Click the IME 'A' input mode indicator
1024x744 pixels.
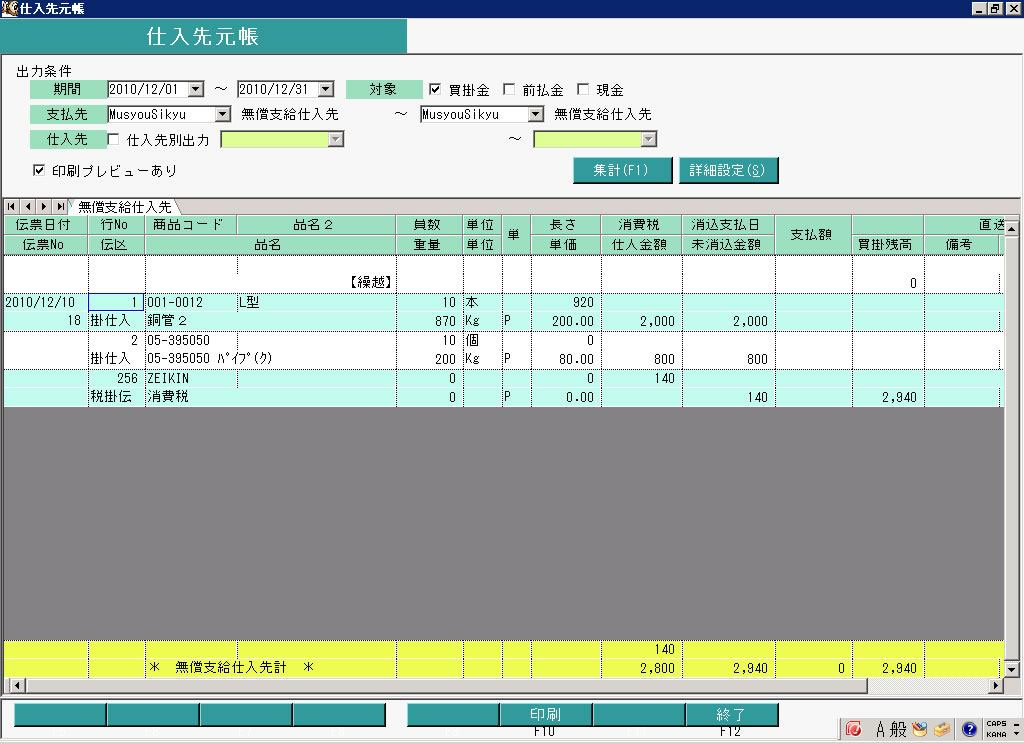880,729
